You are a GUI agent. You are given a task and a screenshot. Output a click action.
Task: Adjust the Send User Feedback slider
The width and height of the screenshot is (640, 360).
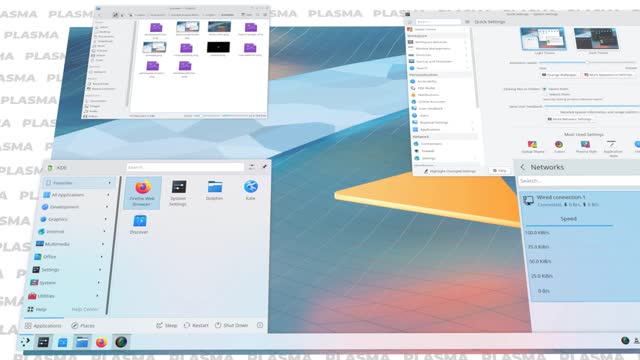[x=592, y=106]
